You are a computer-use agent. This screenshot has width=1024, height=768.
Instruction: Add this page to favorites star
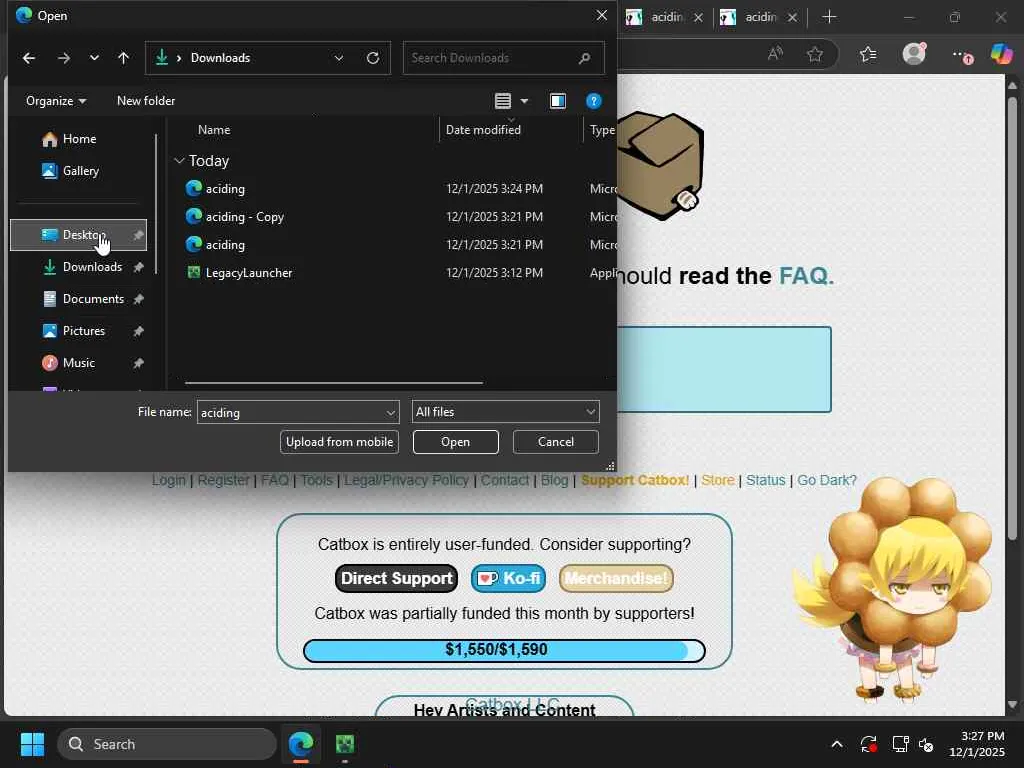coord(814,54)
